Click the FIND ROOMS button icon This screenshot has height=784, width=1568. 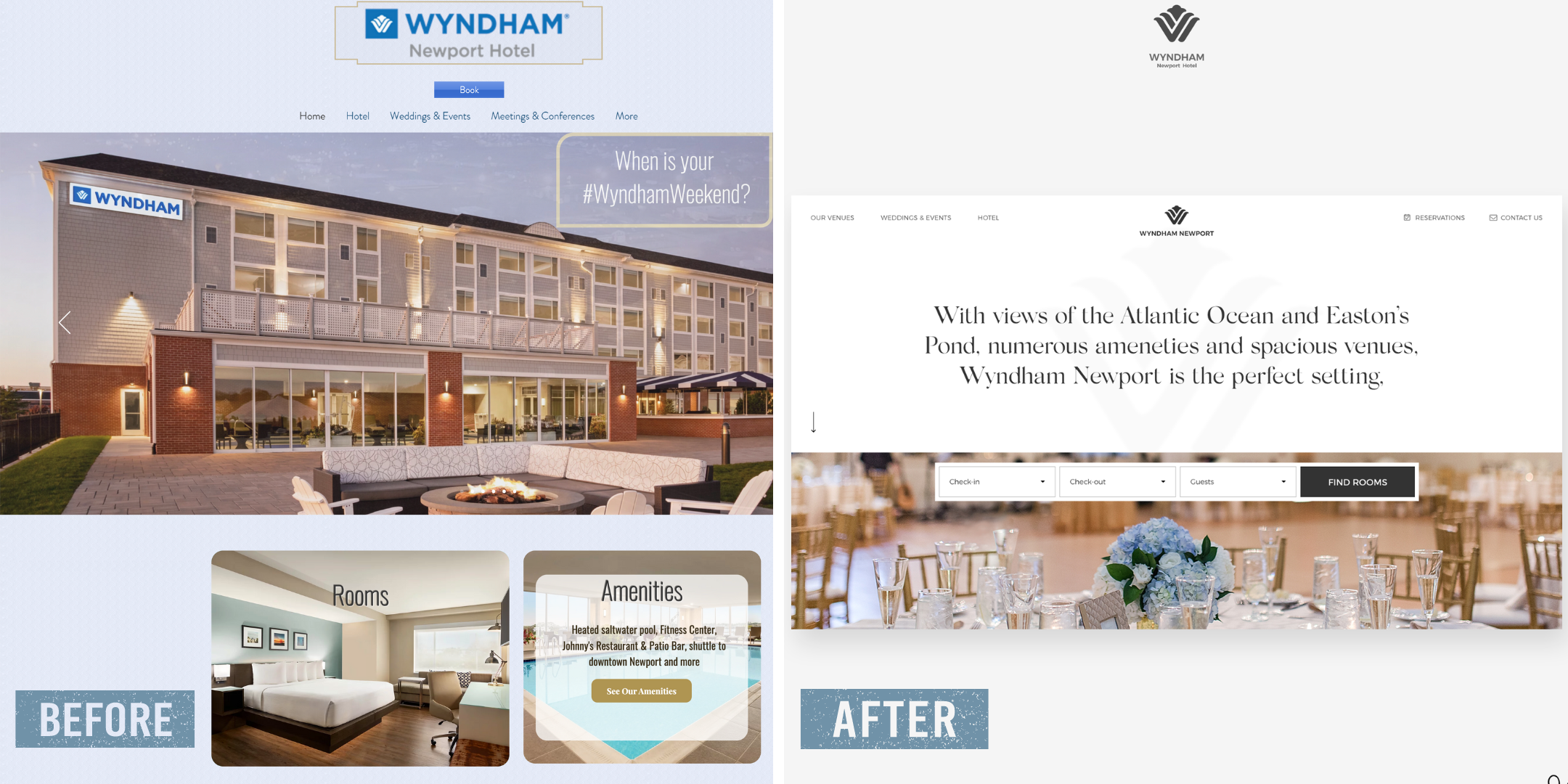coord(1357,481)
